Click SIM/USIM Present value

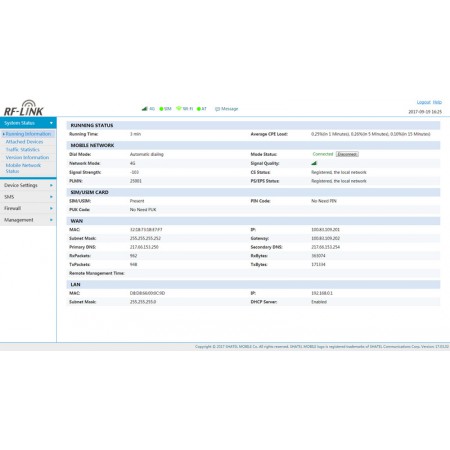tap(137, 201)
